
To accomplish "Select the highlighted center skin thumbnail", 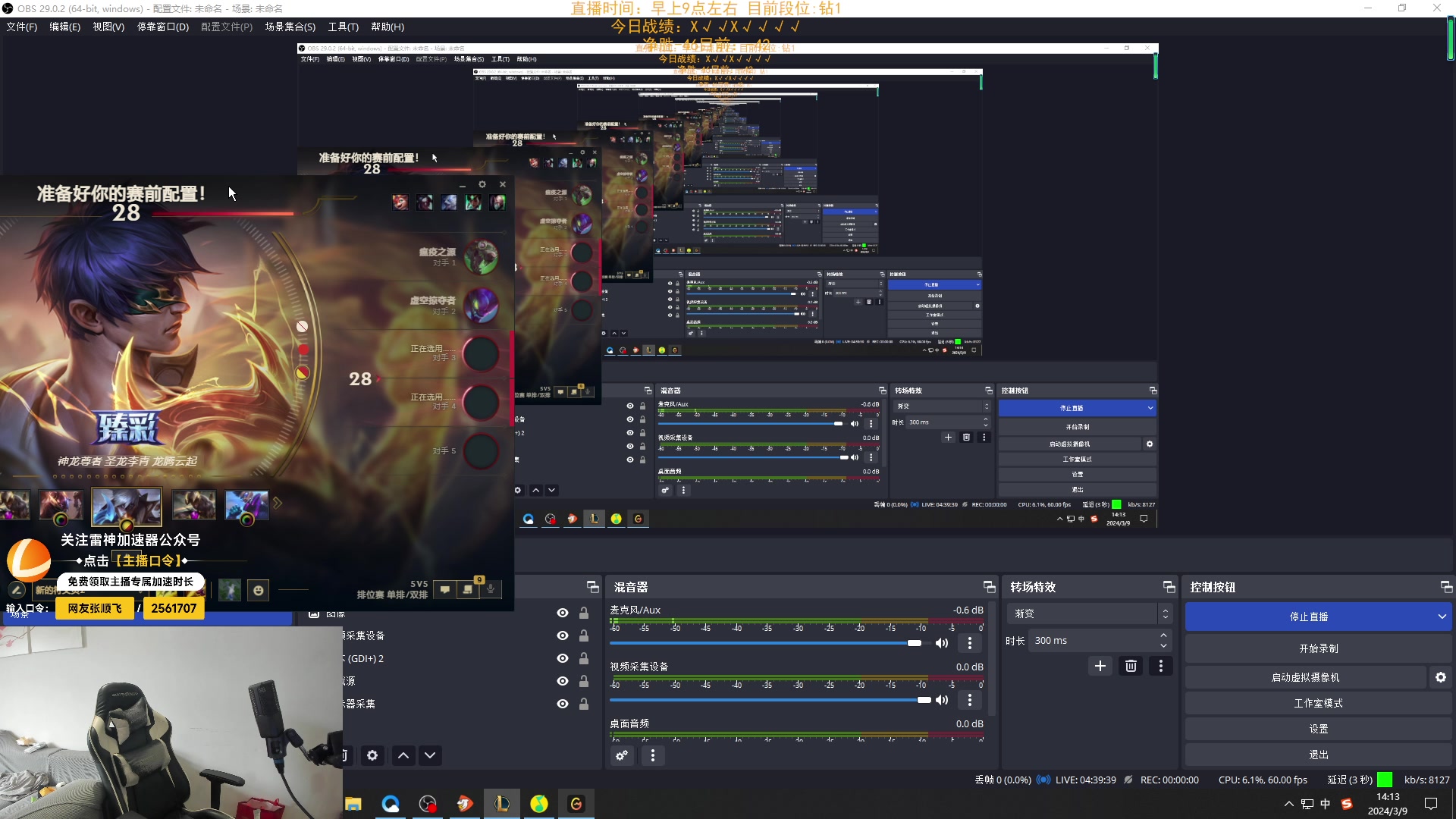I will coord(127,507).
